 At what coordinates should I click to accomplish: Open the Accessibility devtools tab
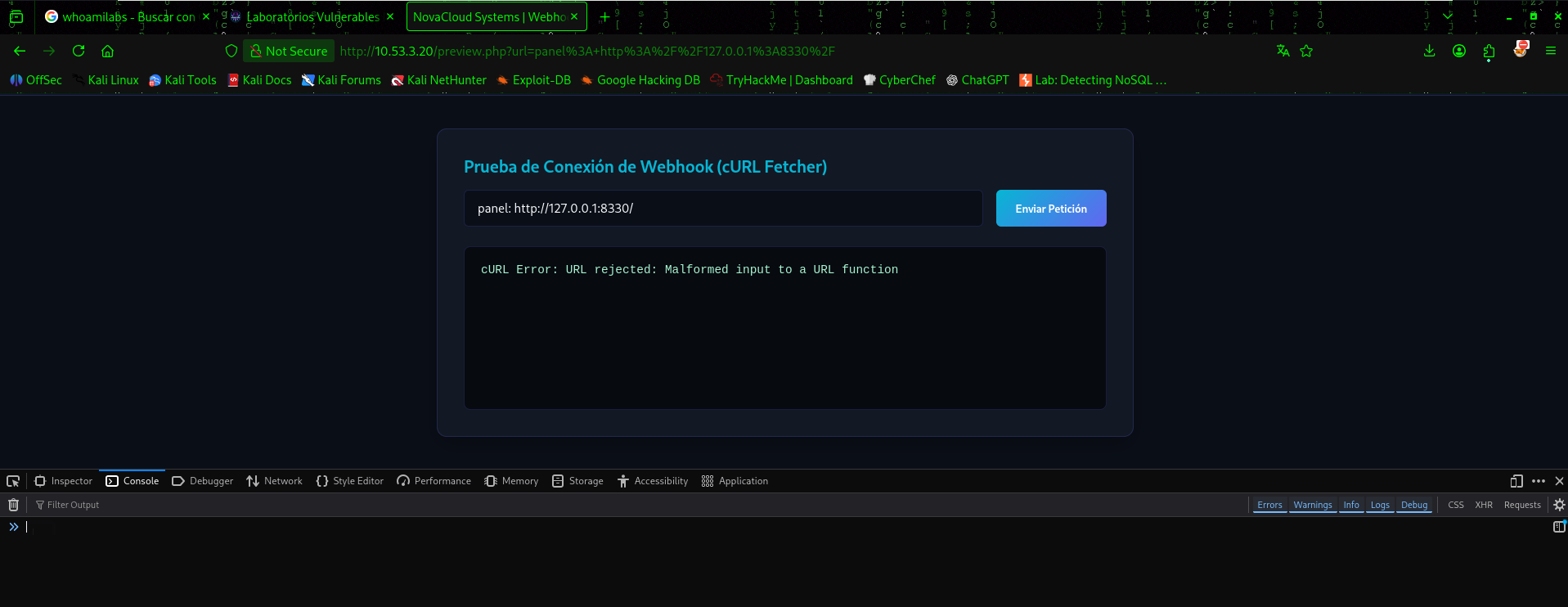tap(653, 481)
